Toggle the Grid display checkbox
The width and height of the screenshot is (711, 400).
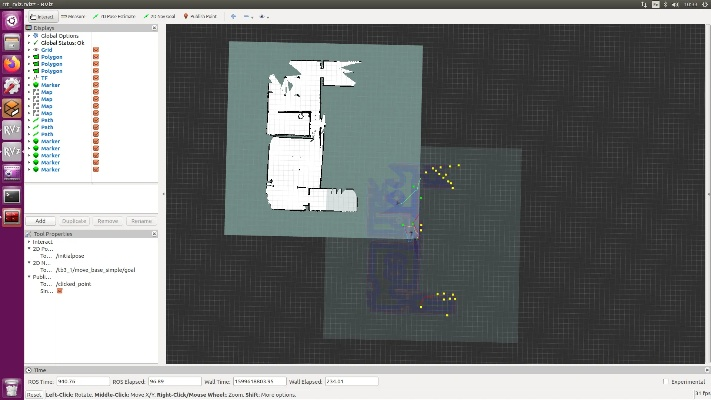96,49
